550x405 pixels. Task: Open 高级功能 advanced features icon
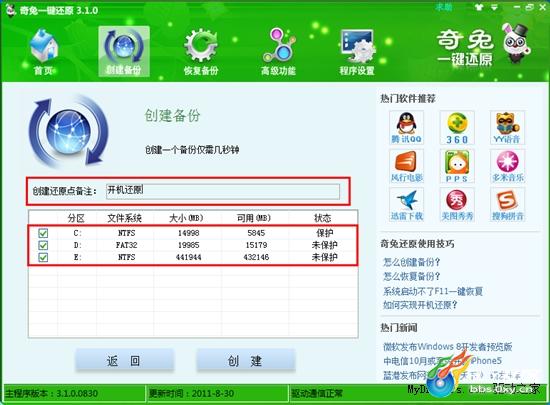[x=279, y=52]
